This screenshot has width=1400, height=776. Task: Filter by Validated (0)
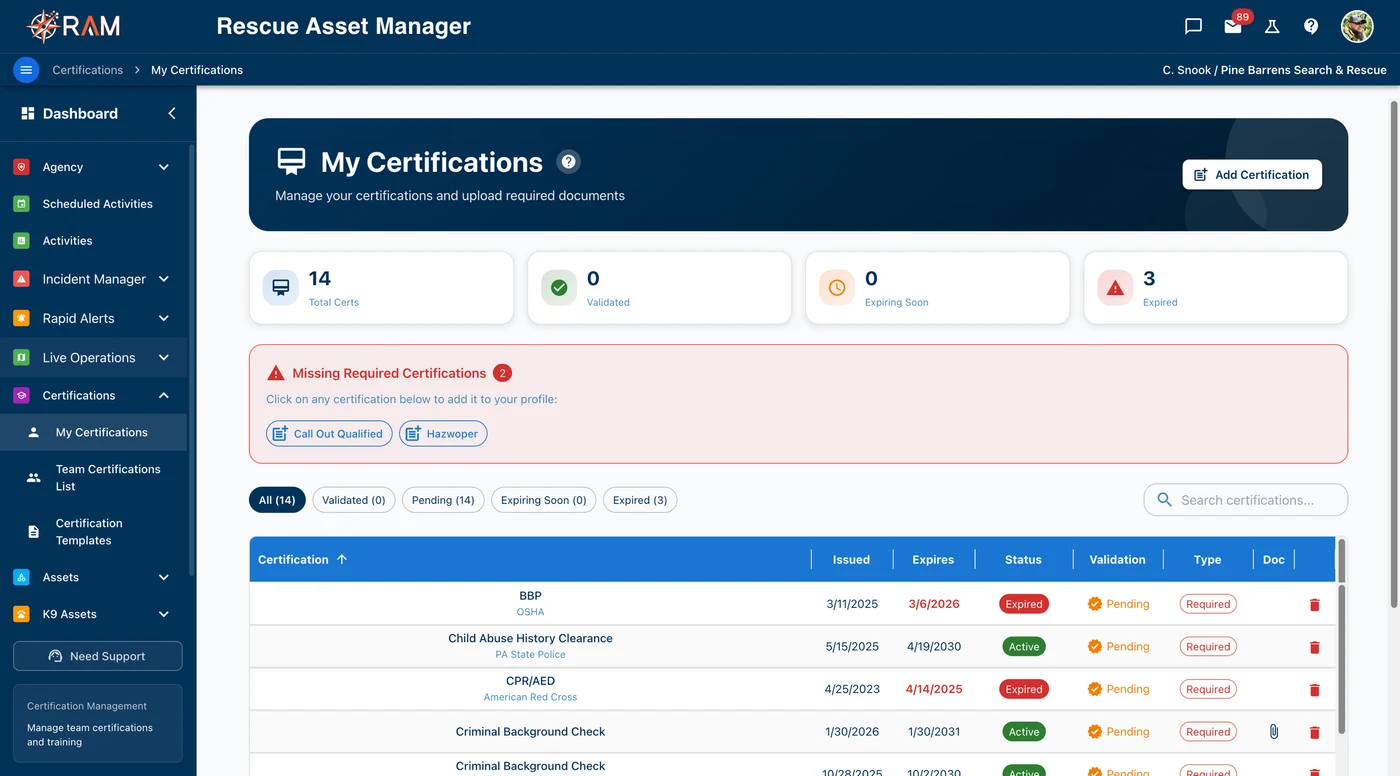pyautogui.click(x=354, y=500)
